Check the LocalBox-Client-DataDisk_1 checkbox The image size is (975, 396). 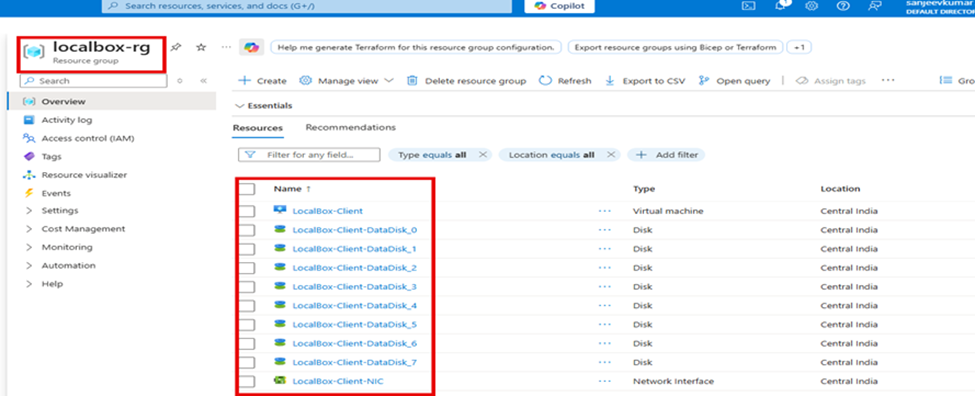click(x=247, y=249)
